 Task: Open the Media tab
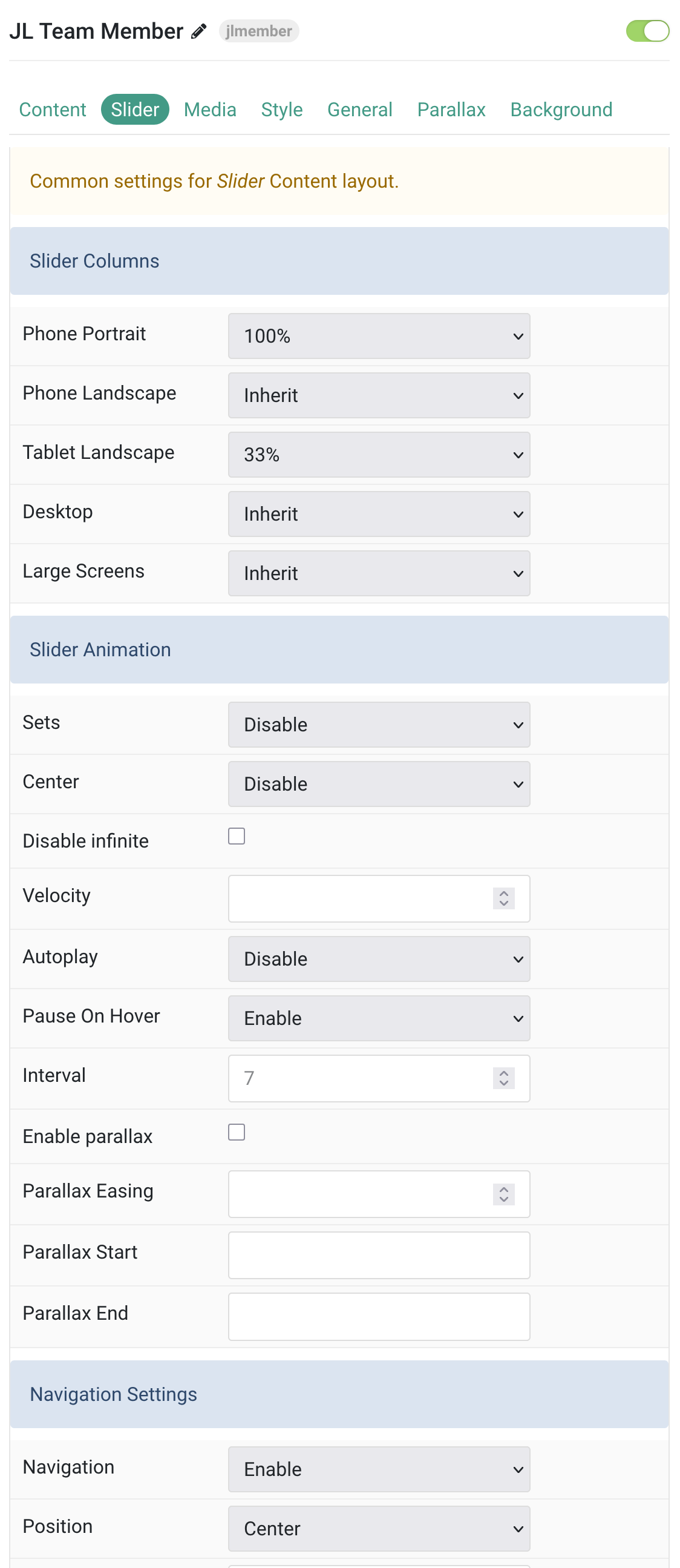pos(210,110)
